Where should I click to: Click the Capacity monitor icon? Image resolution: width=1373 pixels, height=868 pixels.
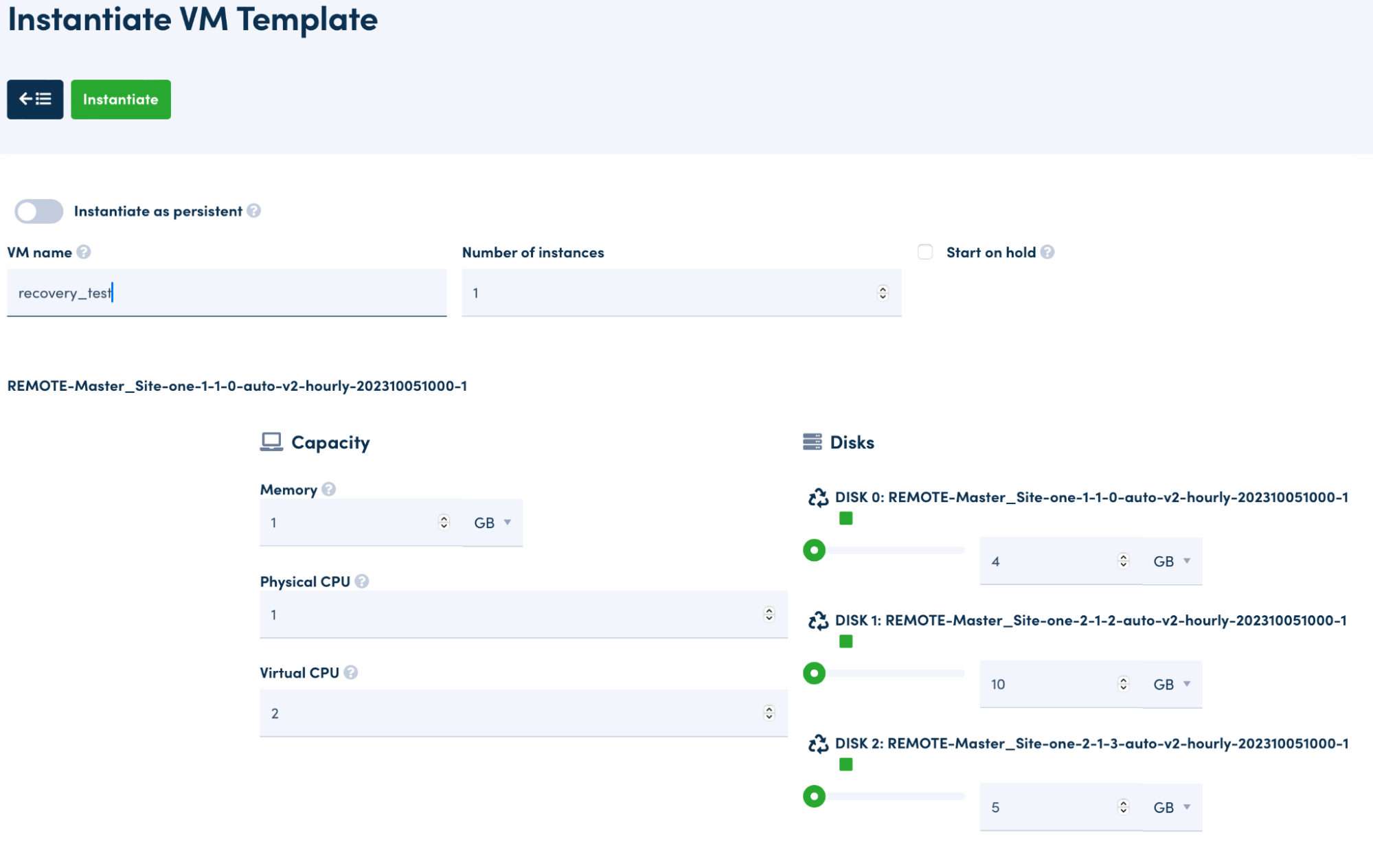(x=272, y=441)
